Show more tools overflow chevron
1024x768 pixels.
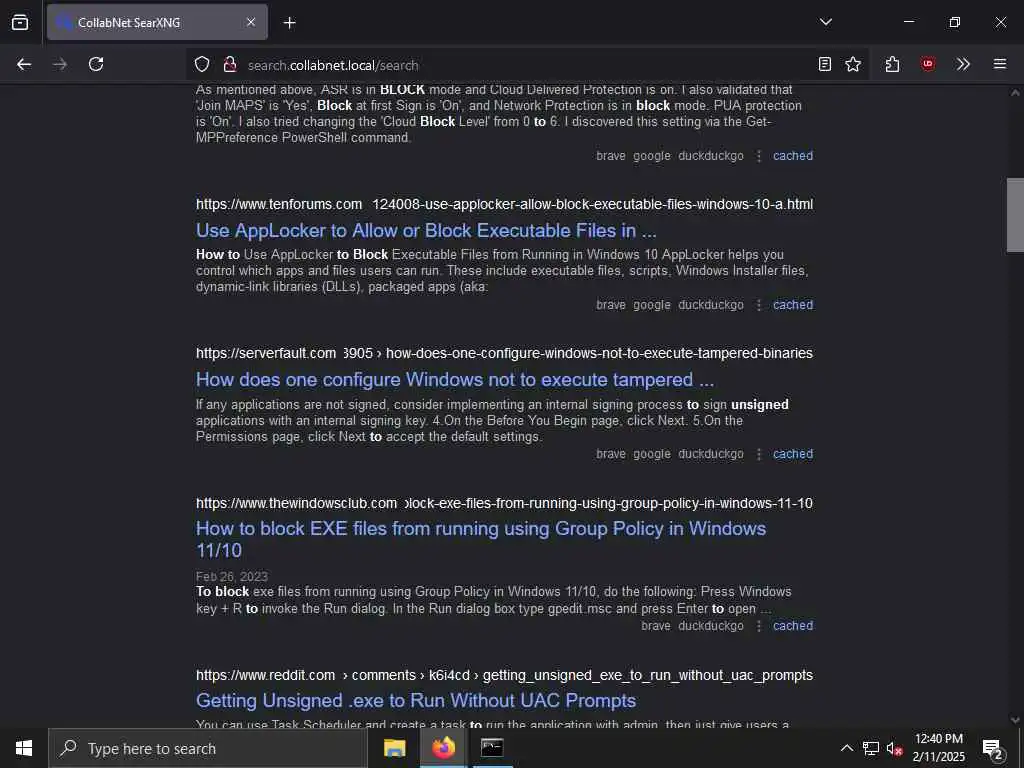tap(963, 64)
